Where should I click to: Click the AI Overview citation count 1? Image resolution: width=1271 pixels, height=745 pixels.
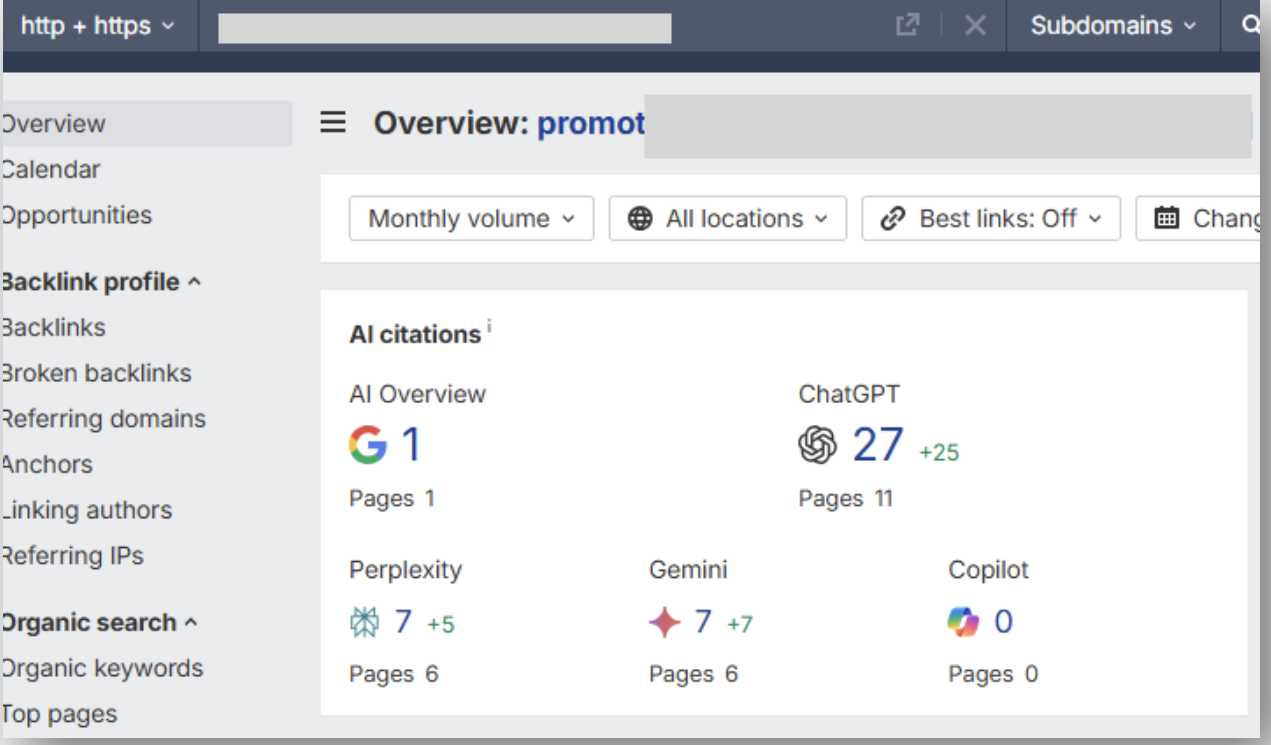point(411,445)
